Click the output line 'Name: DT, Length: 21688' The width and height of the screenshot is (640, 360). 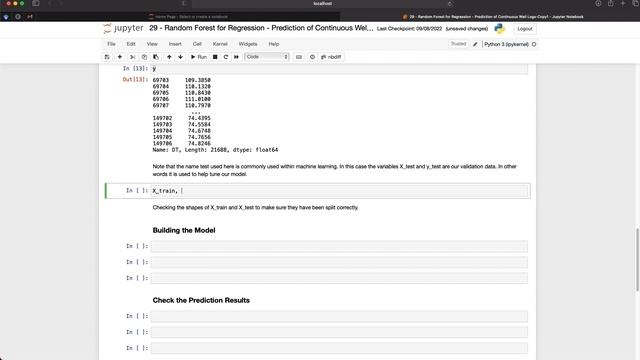(215, 150)
